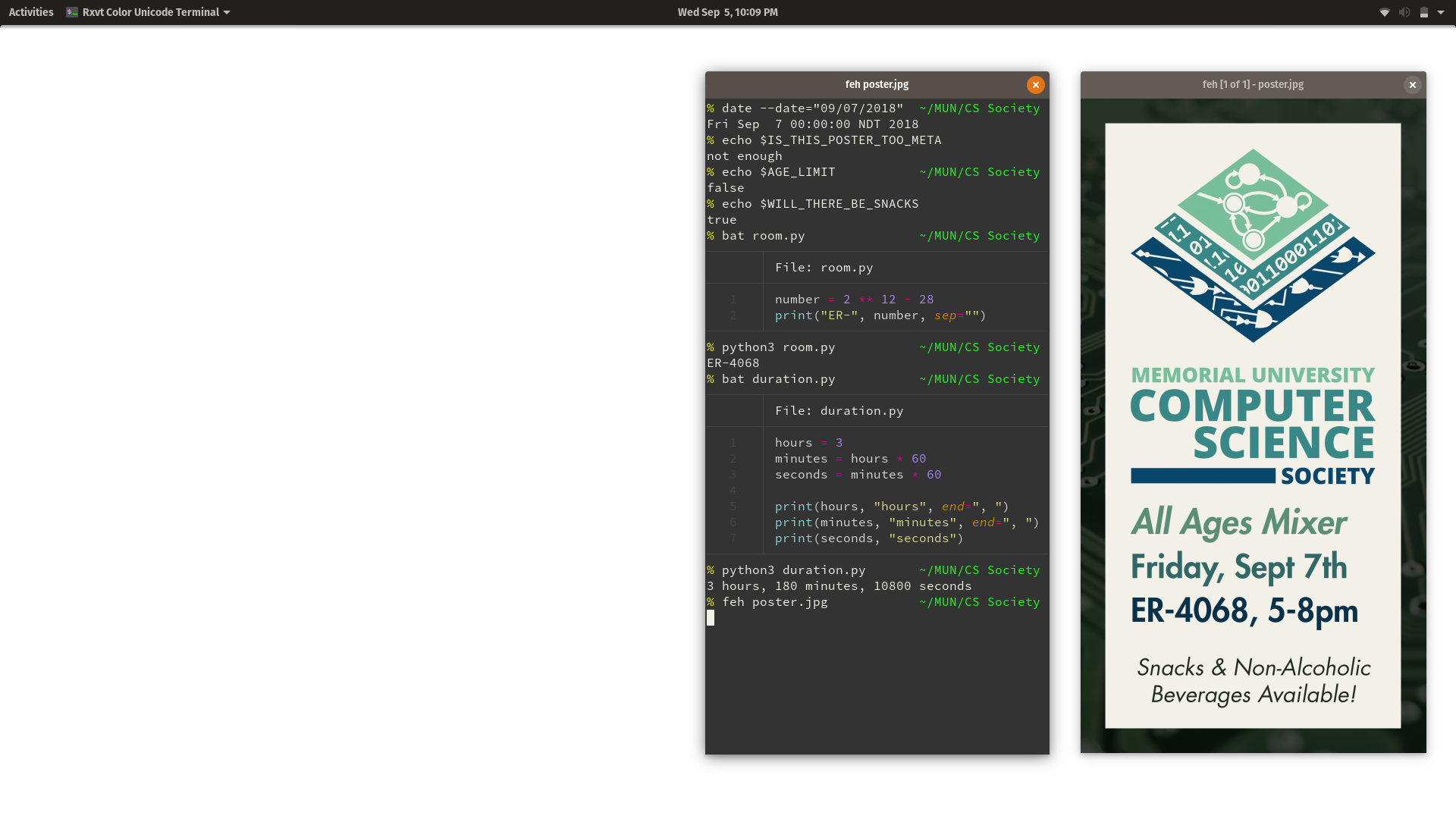Image resolution: width=1456 pixels, height=819 pixels.
Task: Click 'ER-4068, 5-8pm' on the poster
Action: 1244,611
